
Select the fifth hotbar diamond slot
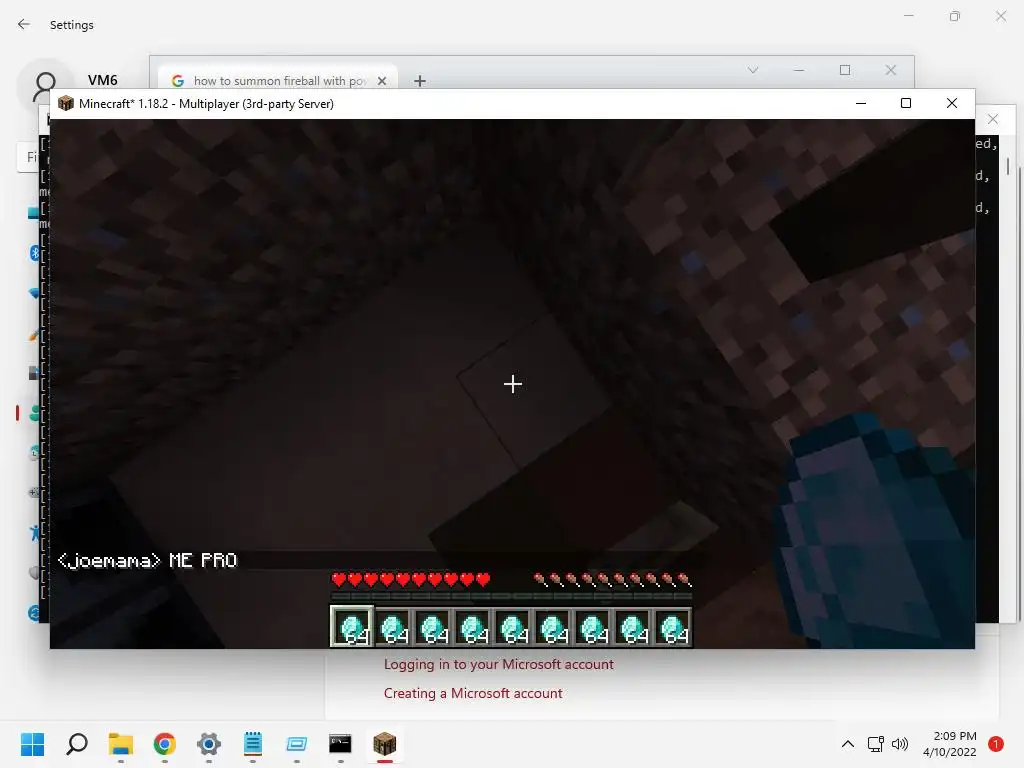tap(513, 628)
